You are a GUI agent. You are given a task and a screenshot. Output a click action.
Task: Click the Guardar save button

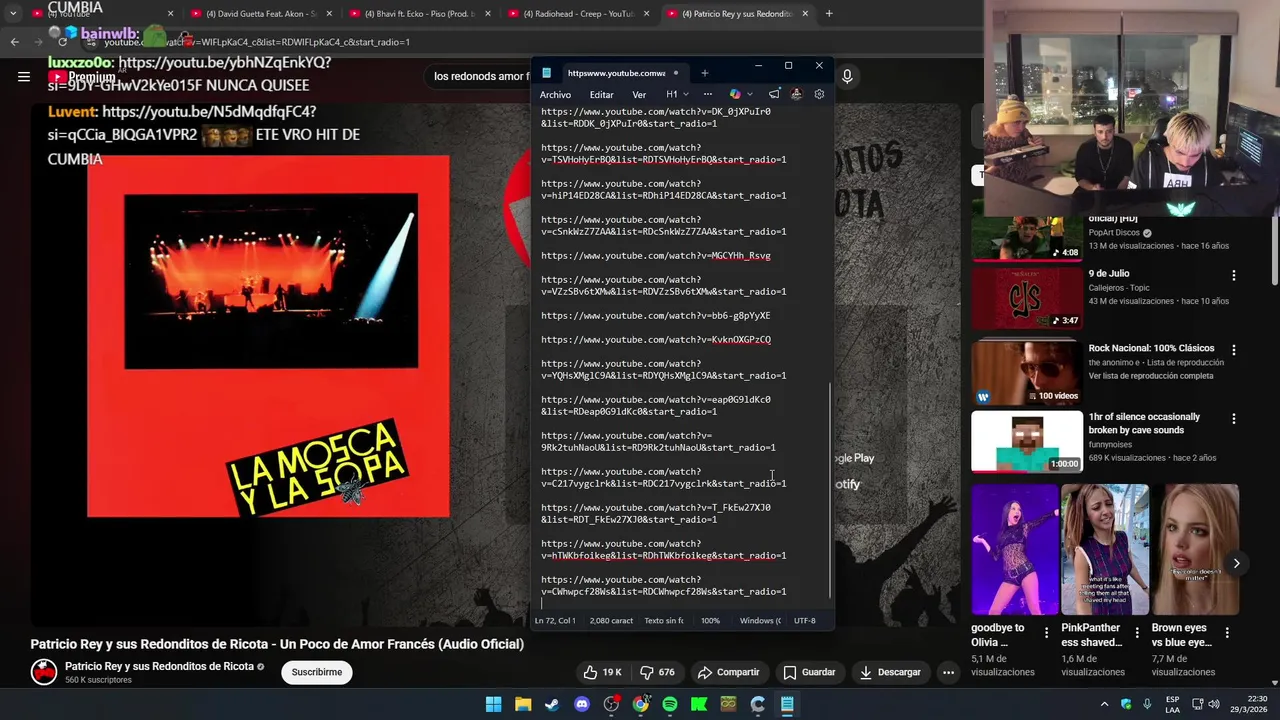(809, 672)
